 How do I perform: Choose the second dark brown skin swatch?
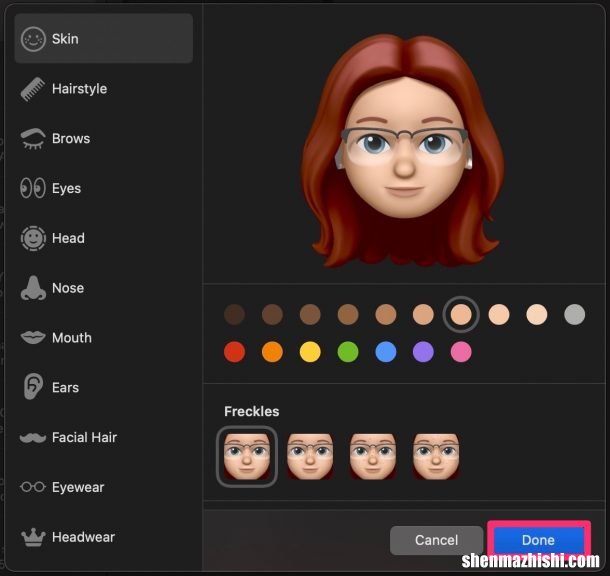[x=272, y=314]
